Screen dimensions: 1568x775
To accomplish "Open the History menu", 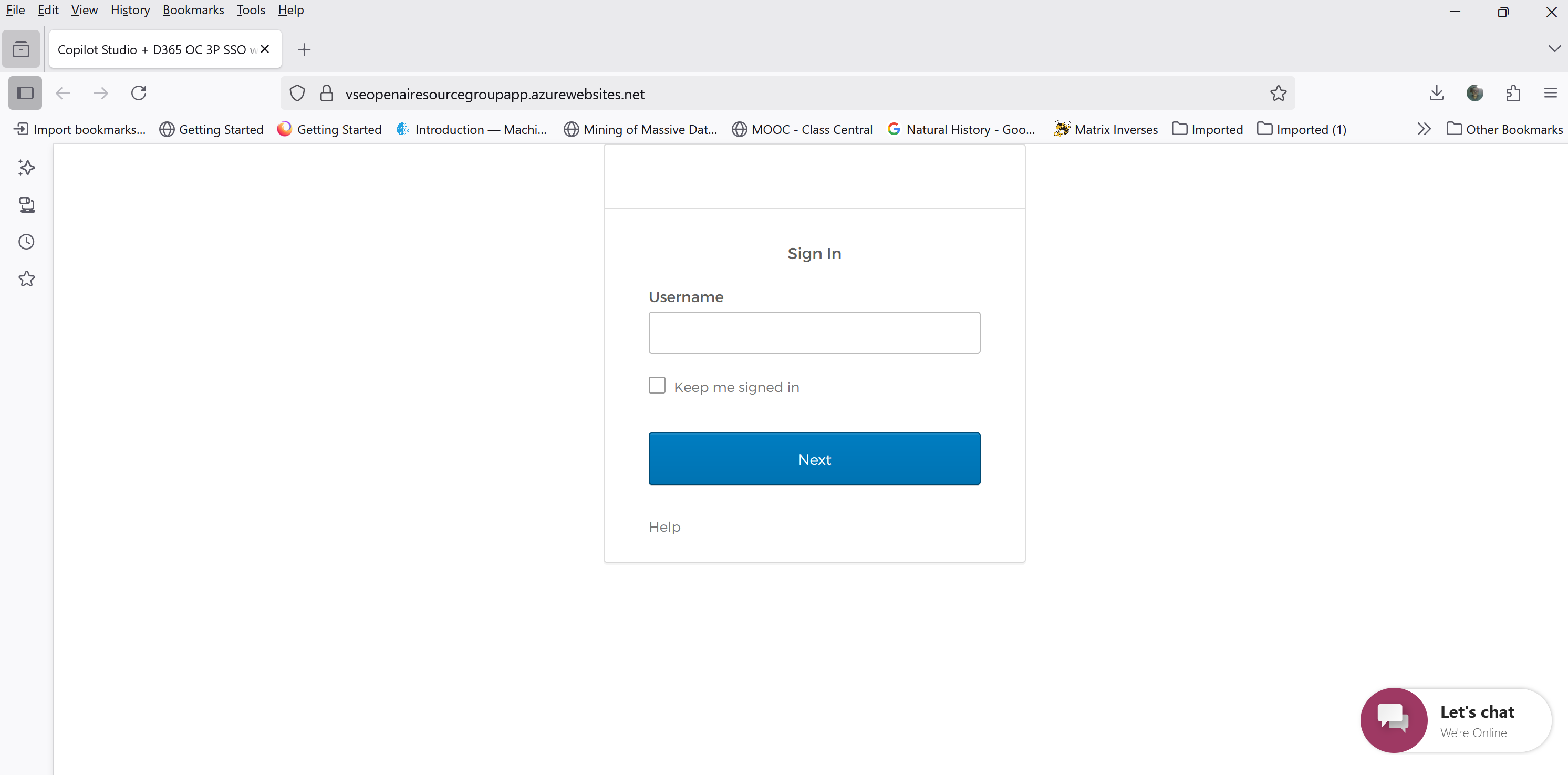I will point(130,10).
